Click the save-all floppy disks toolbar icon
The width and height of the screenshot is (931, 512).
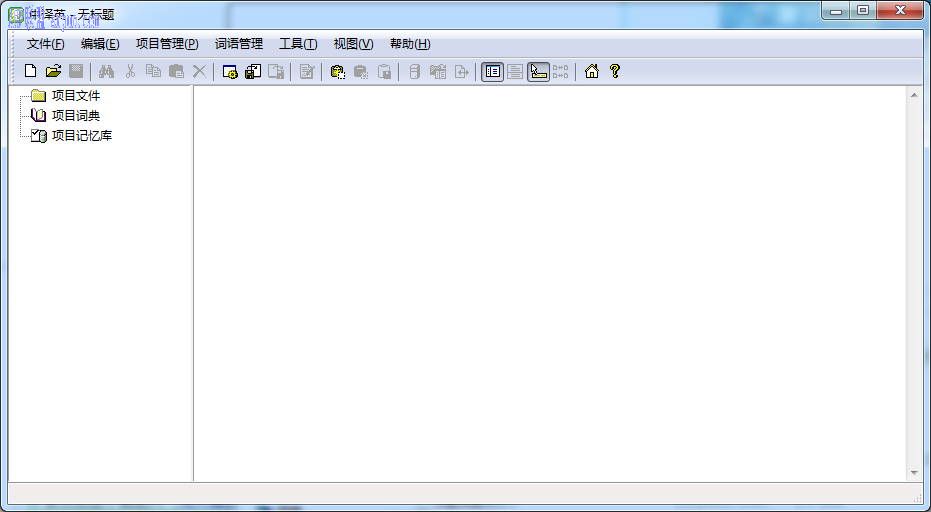tap(253, 71)
